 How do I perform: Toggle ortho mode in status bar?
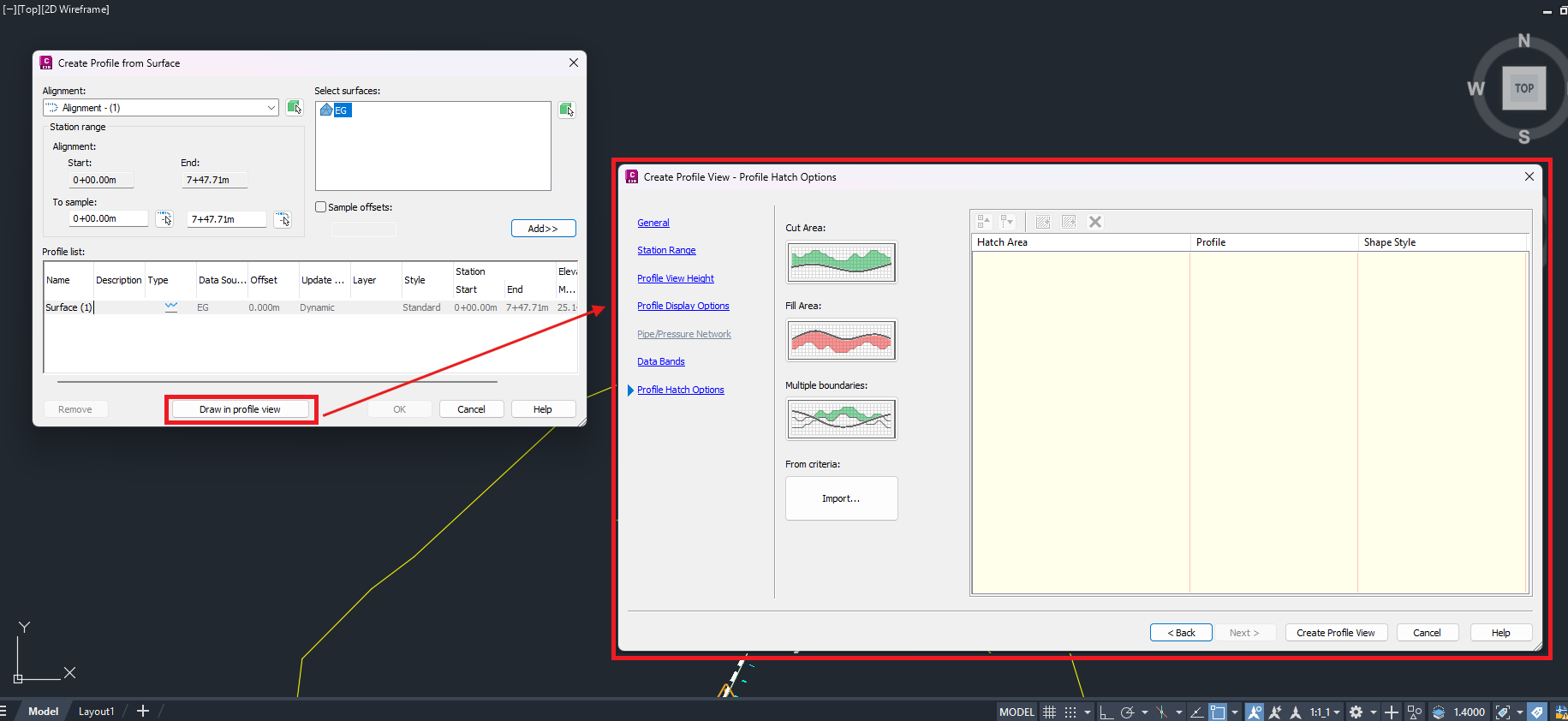(x=1106, y=712)
